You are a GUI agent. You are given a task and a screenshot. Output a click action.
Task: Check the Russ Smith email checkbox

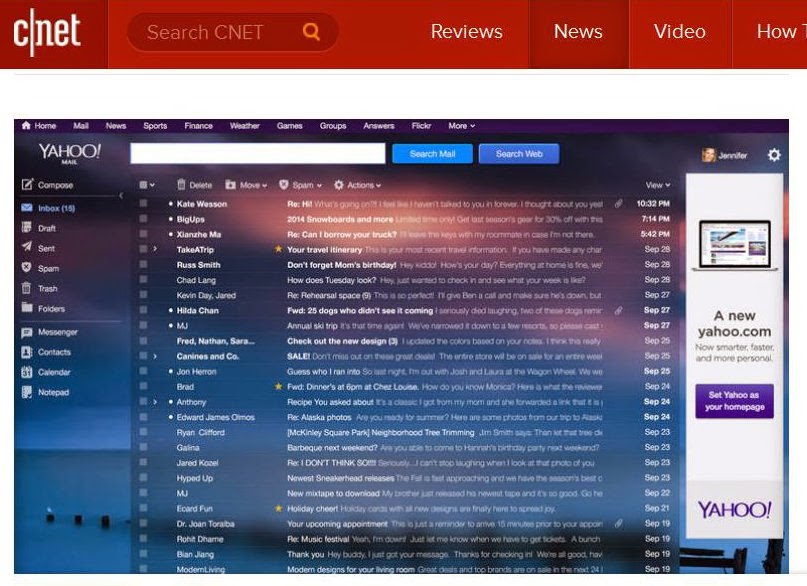coord(144,264)
